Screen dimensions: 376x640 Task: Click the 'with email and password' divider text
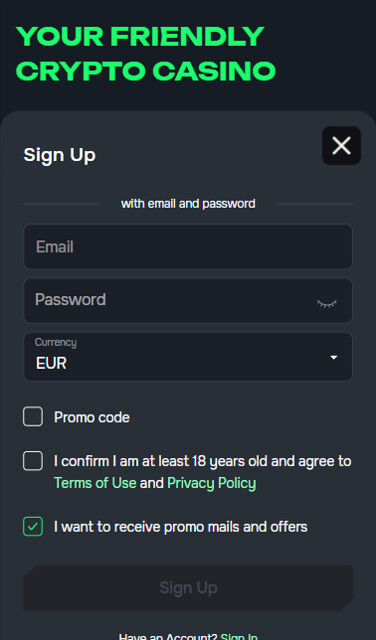click(x=188, y=203)
